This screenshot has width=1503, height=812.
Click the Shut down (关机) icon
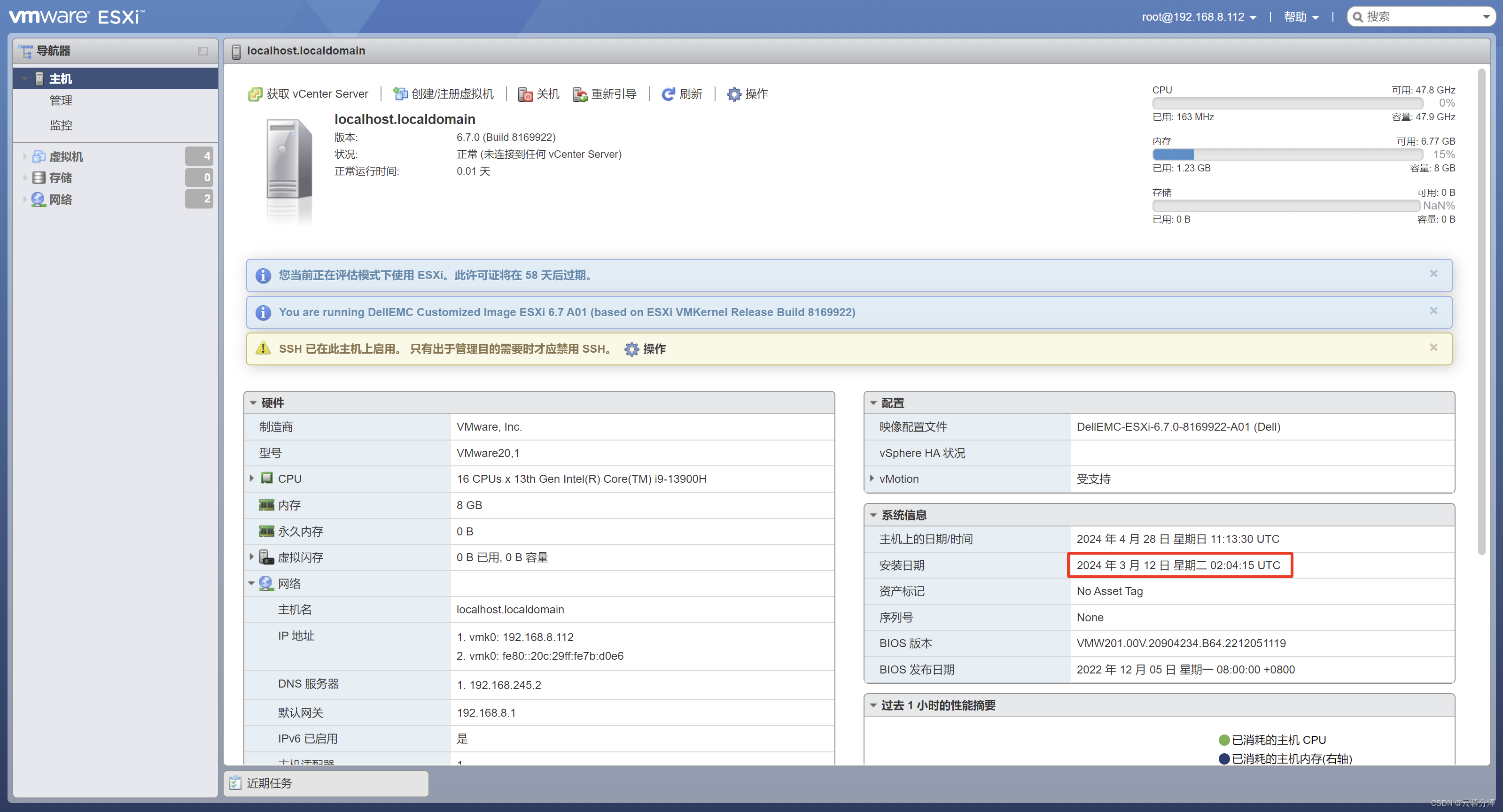pyautogui.click(x=525, y=94)
